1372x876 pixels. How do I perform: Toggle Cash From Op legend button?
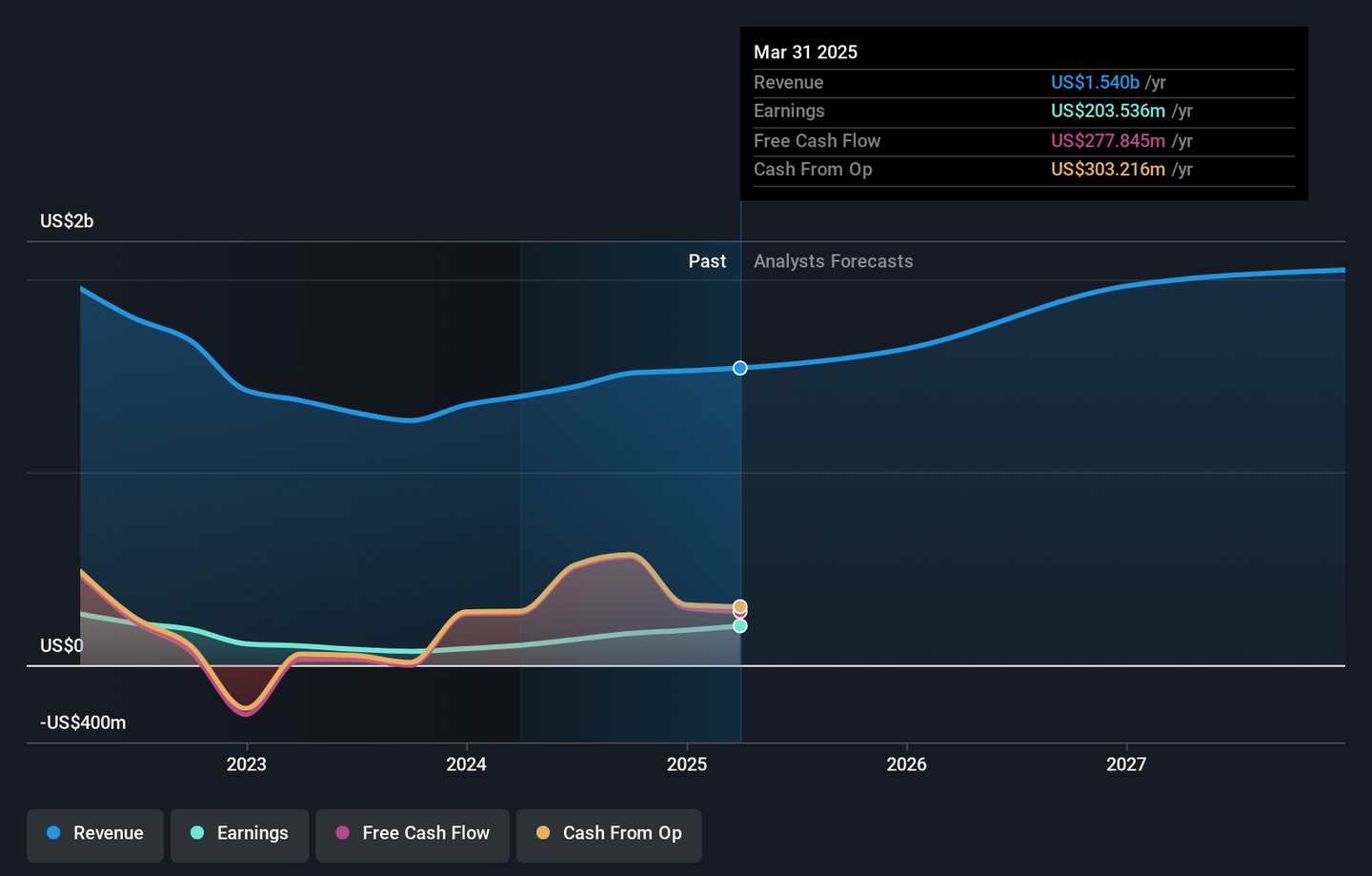tap(609, 834)
